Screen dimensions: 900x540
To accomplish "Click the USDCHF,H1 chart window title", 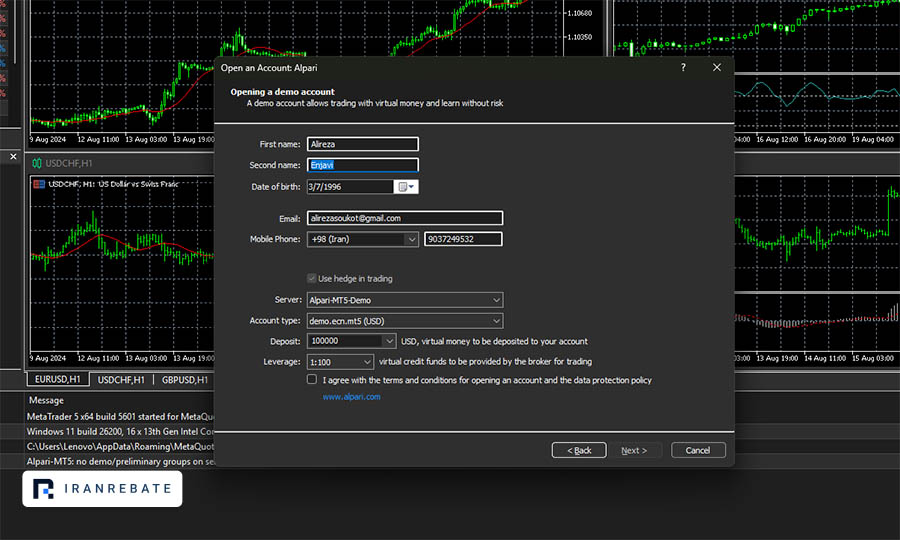I will pos(69,164).
